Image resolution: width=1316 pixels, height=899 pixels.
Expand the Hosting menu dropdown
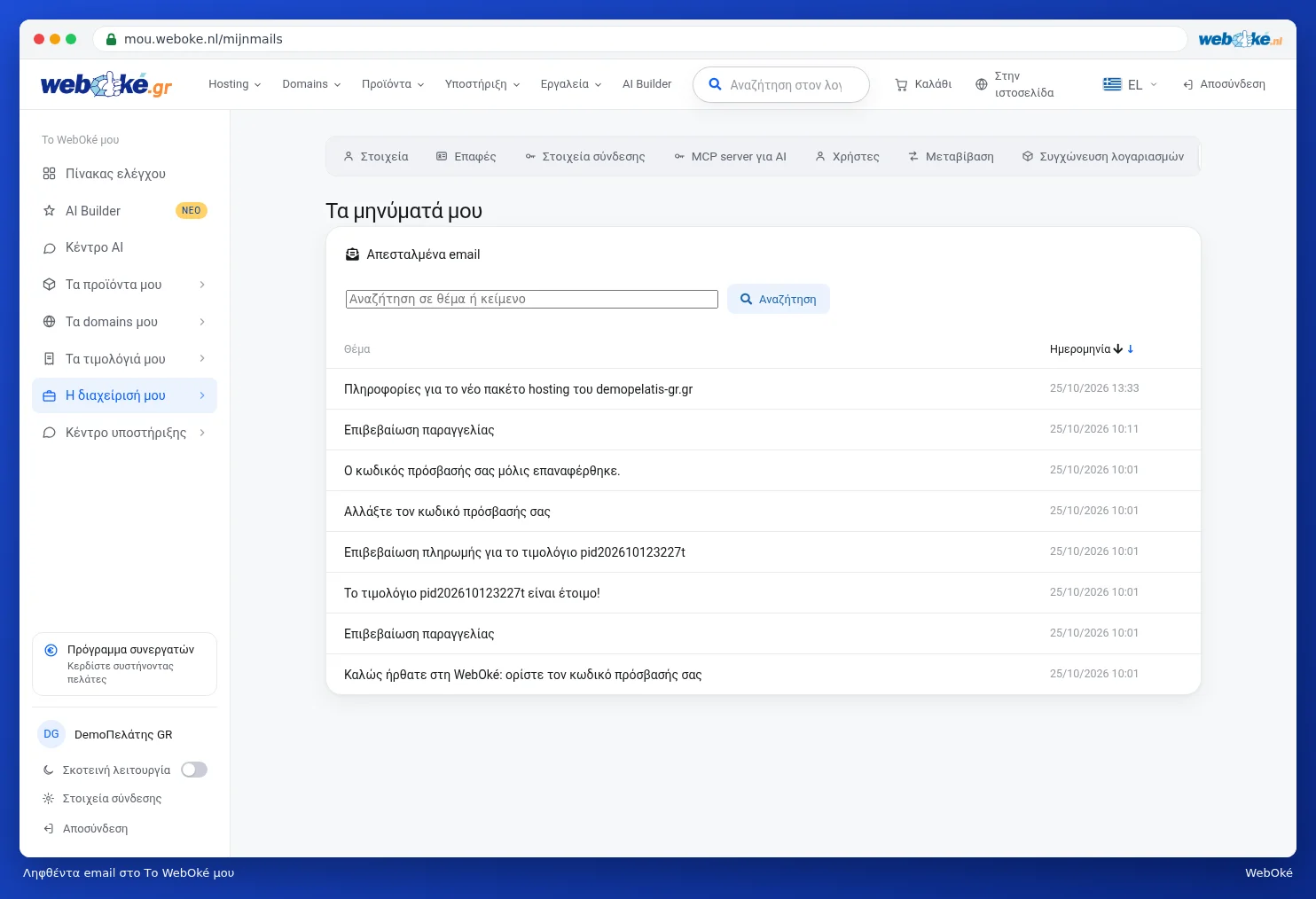(235, 84)
